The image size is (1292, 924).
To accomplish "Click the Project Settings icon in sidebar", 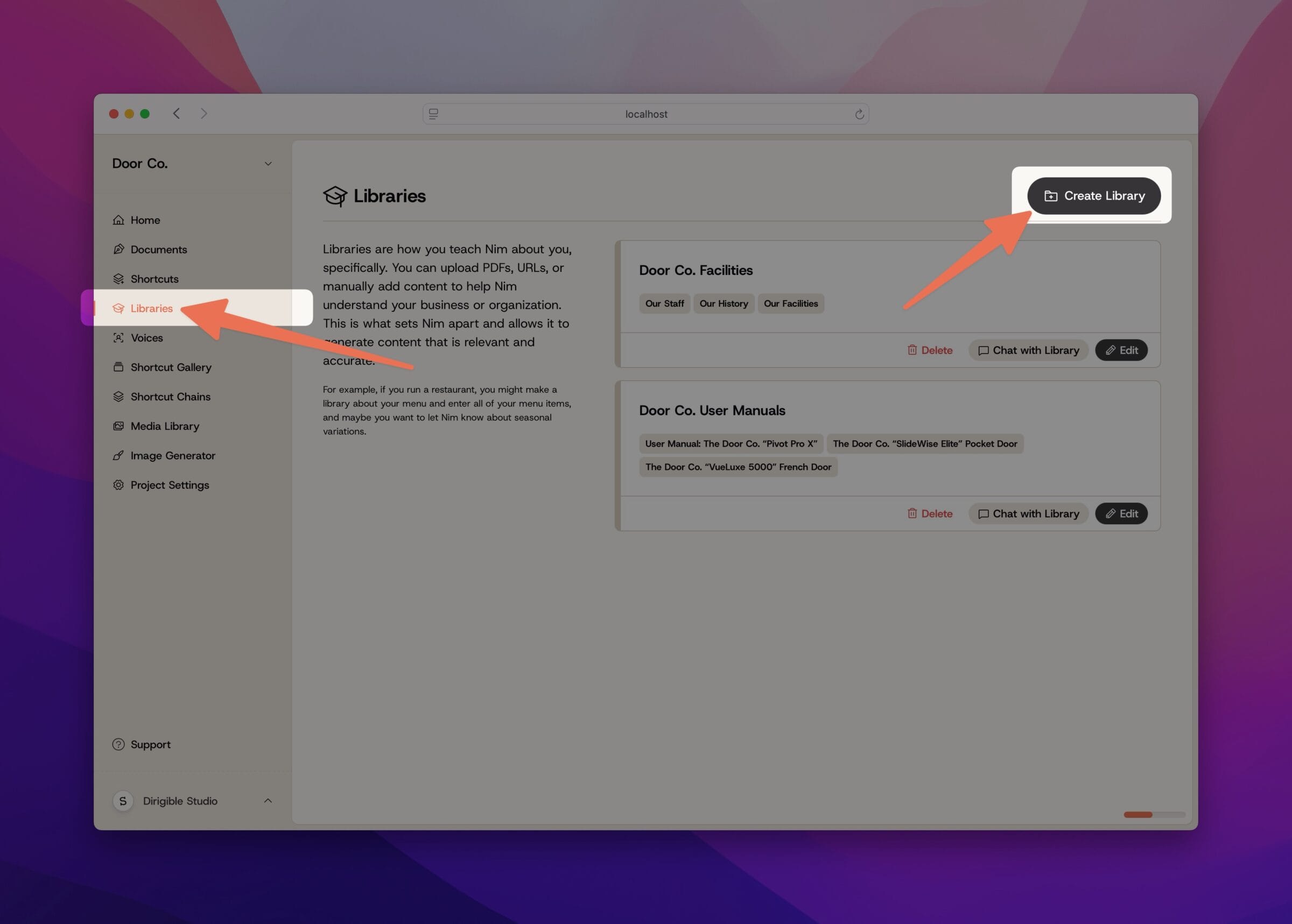I will click(118, 484).
